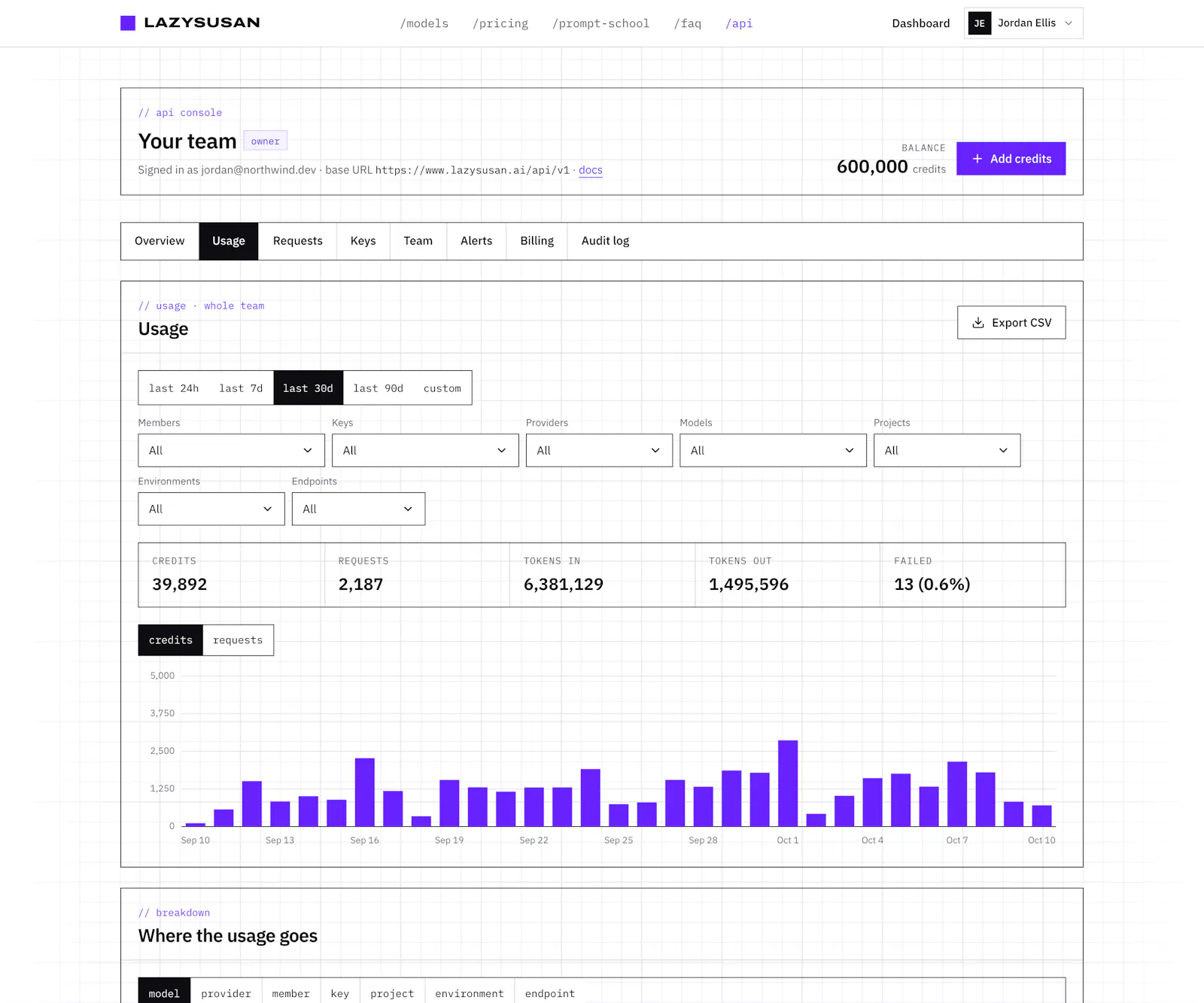Screen dimensions: 1204x1003
Task: Go to the Team tab
Action: coord(418,242)
